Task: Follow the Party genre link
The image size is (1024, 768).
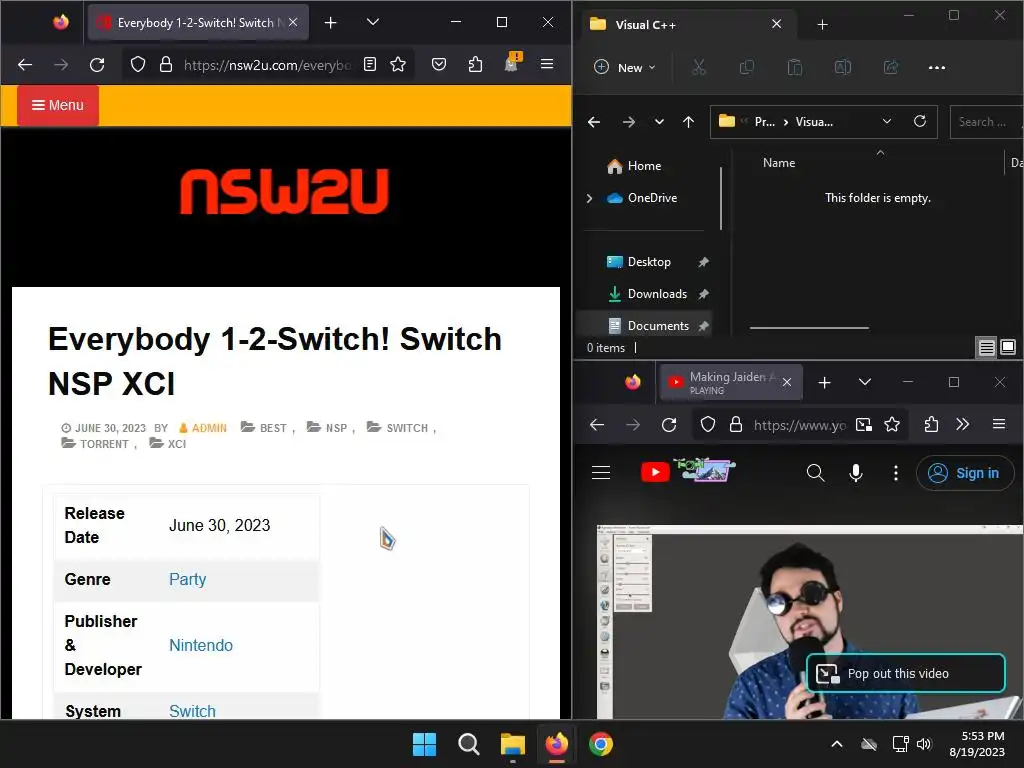Action: pos(187,579)
